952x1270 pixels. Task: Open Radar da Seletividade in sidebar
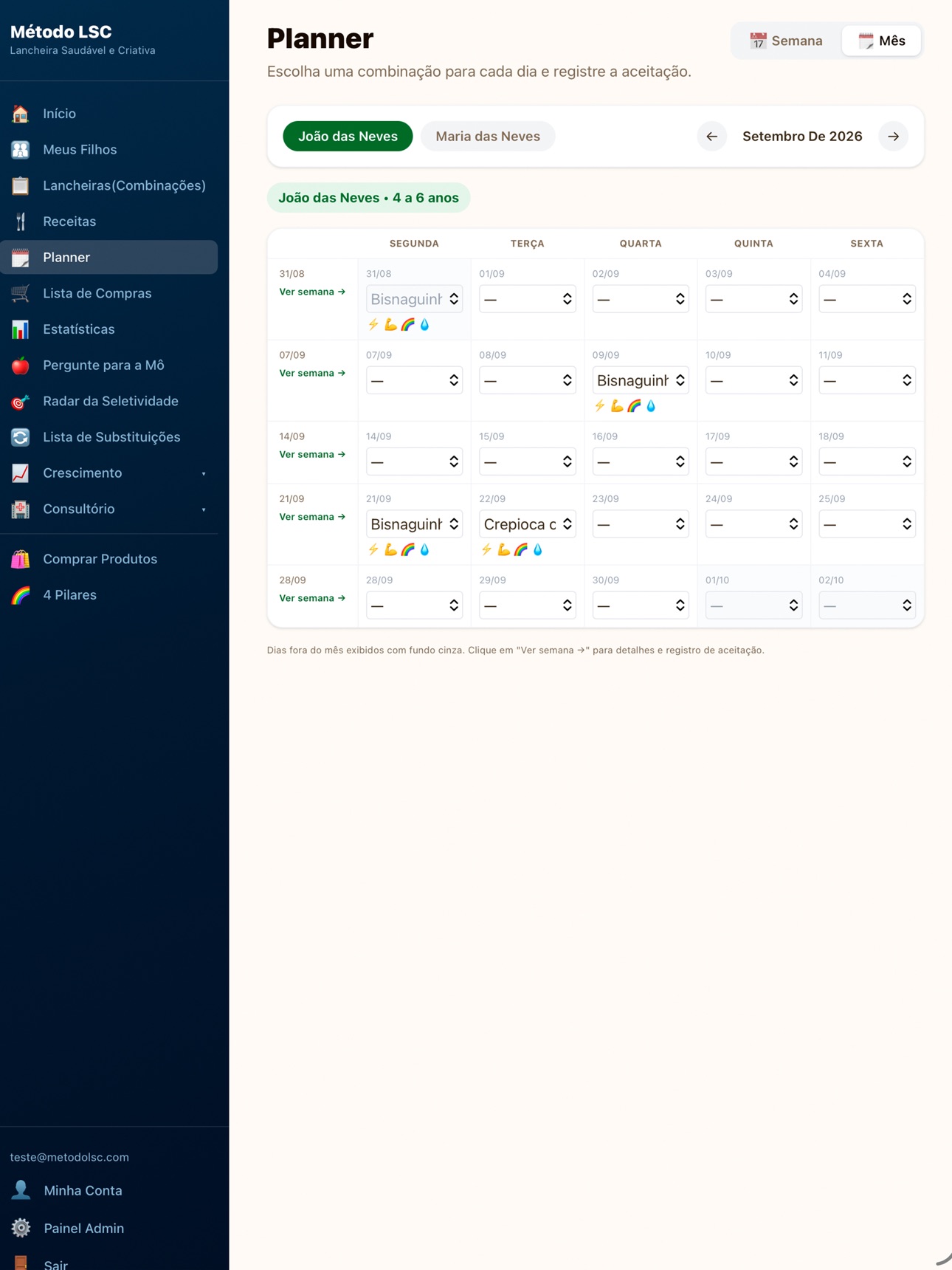point(109,401)
